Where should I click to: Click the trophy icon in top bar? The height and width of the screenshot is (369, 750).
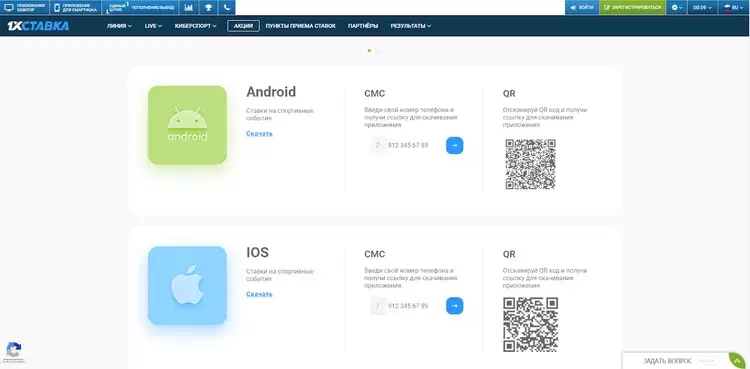click(208, 7)
